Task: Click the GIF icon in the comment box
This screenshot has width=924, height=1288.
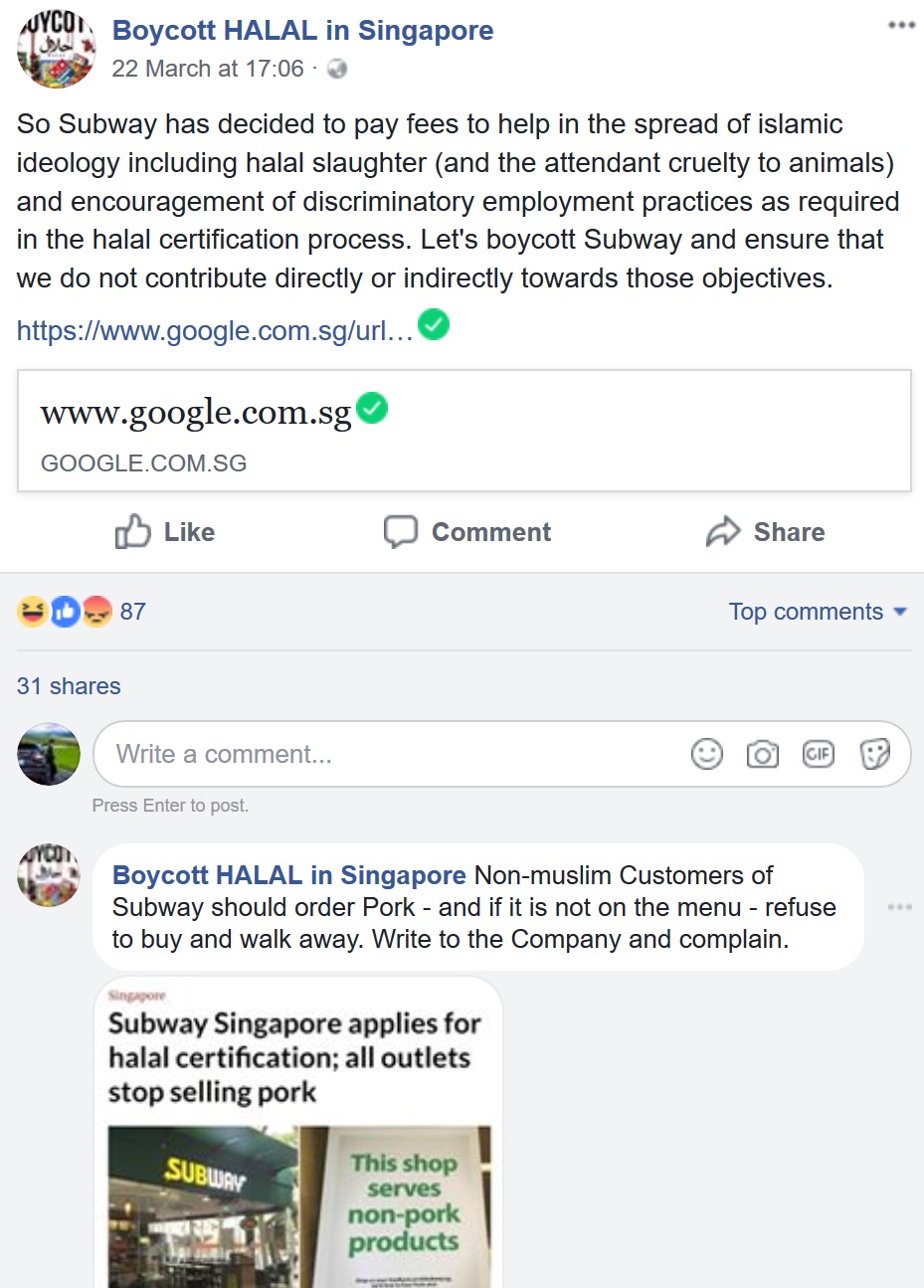Action: tap(819, 754)
